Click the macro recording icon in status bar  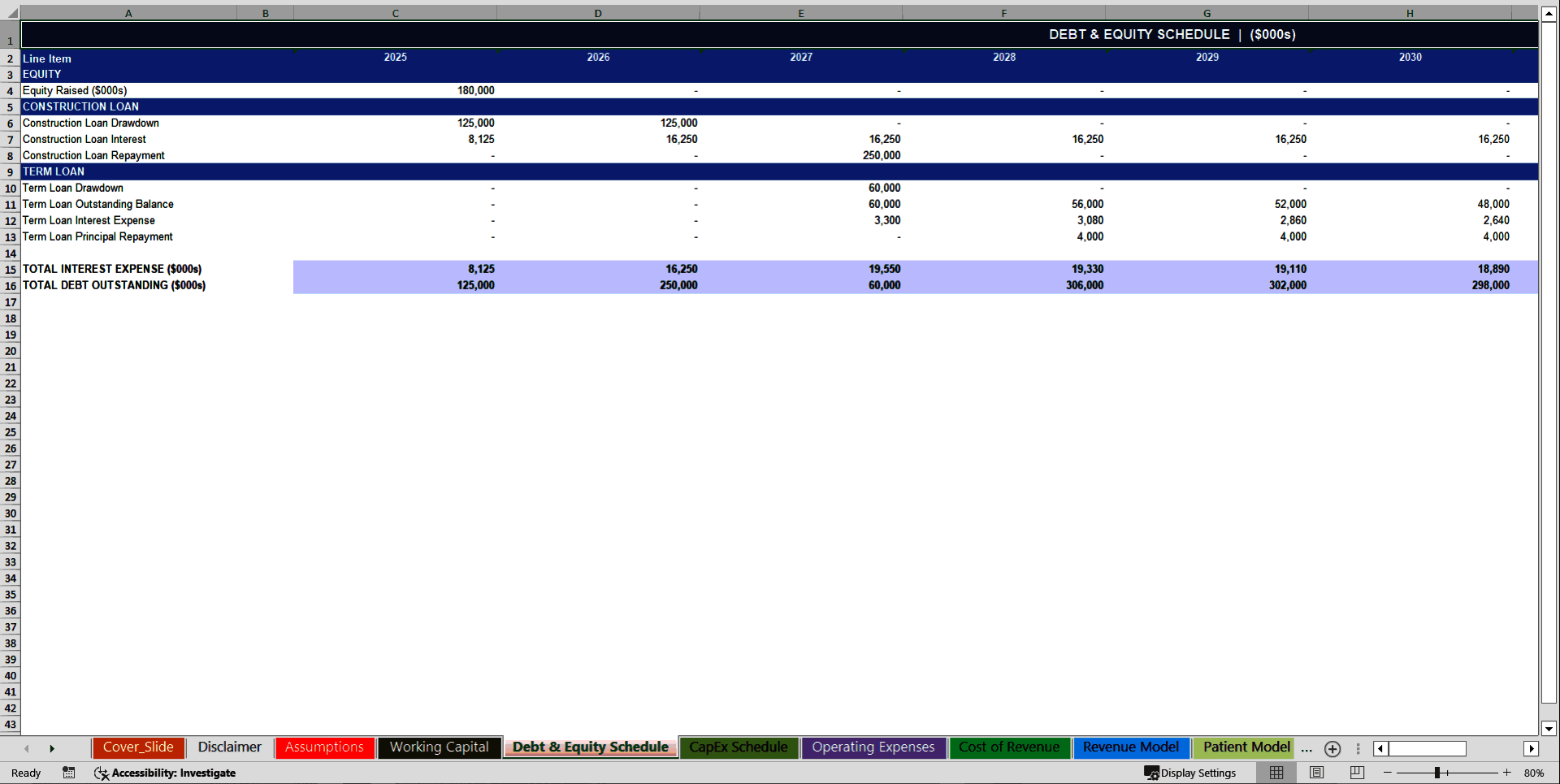[68, 773]
